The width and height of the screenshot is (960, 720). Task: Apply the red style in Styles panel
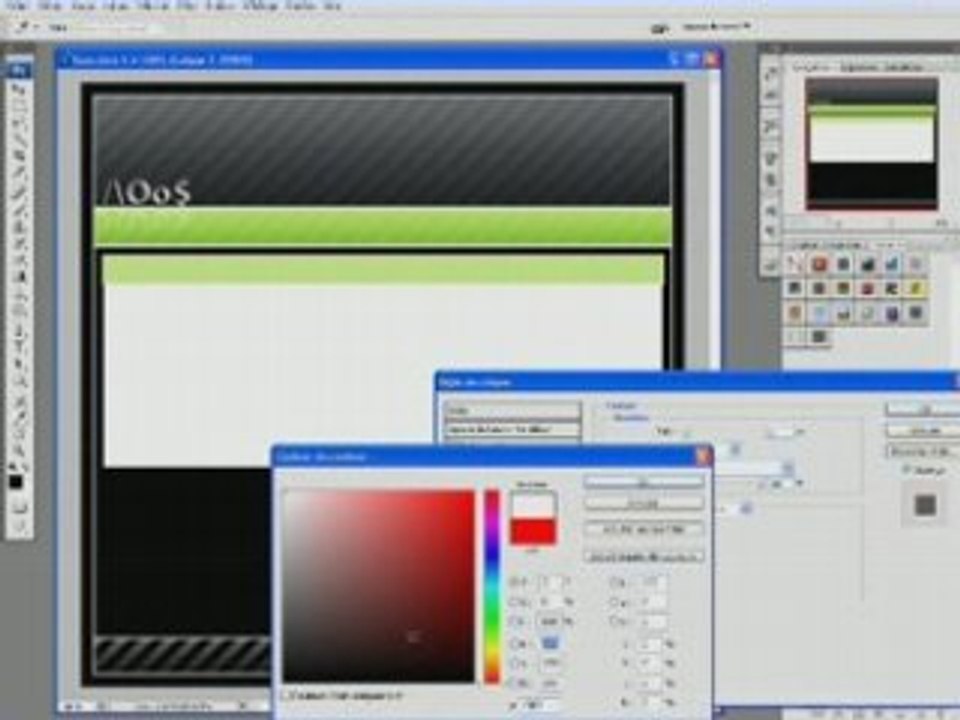point(819,264)
